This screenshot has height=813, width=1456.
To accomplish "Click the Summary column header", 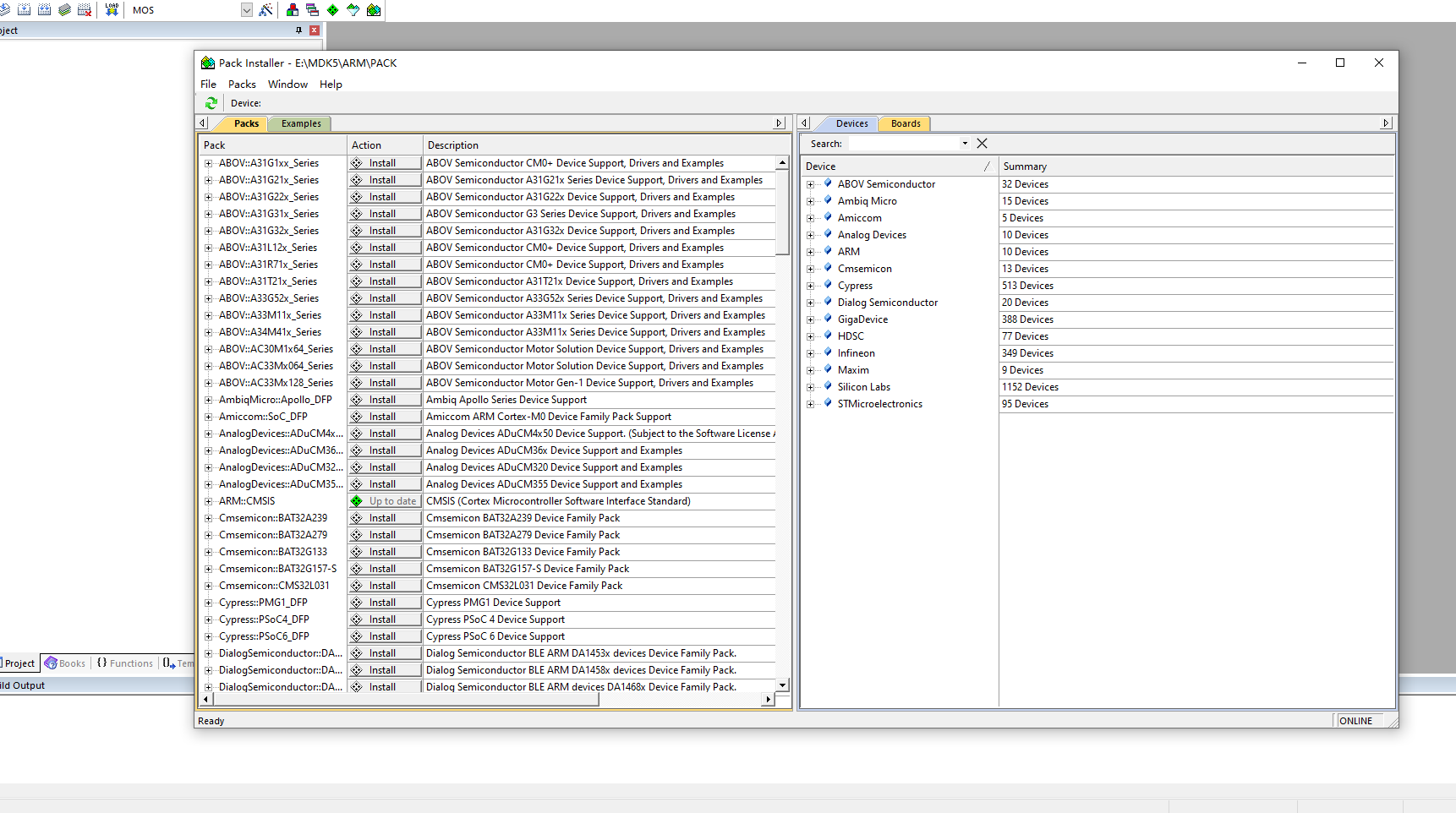I will (x=1196, y=166).
